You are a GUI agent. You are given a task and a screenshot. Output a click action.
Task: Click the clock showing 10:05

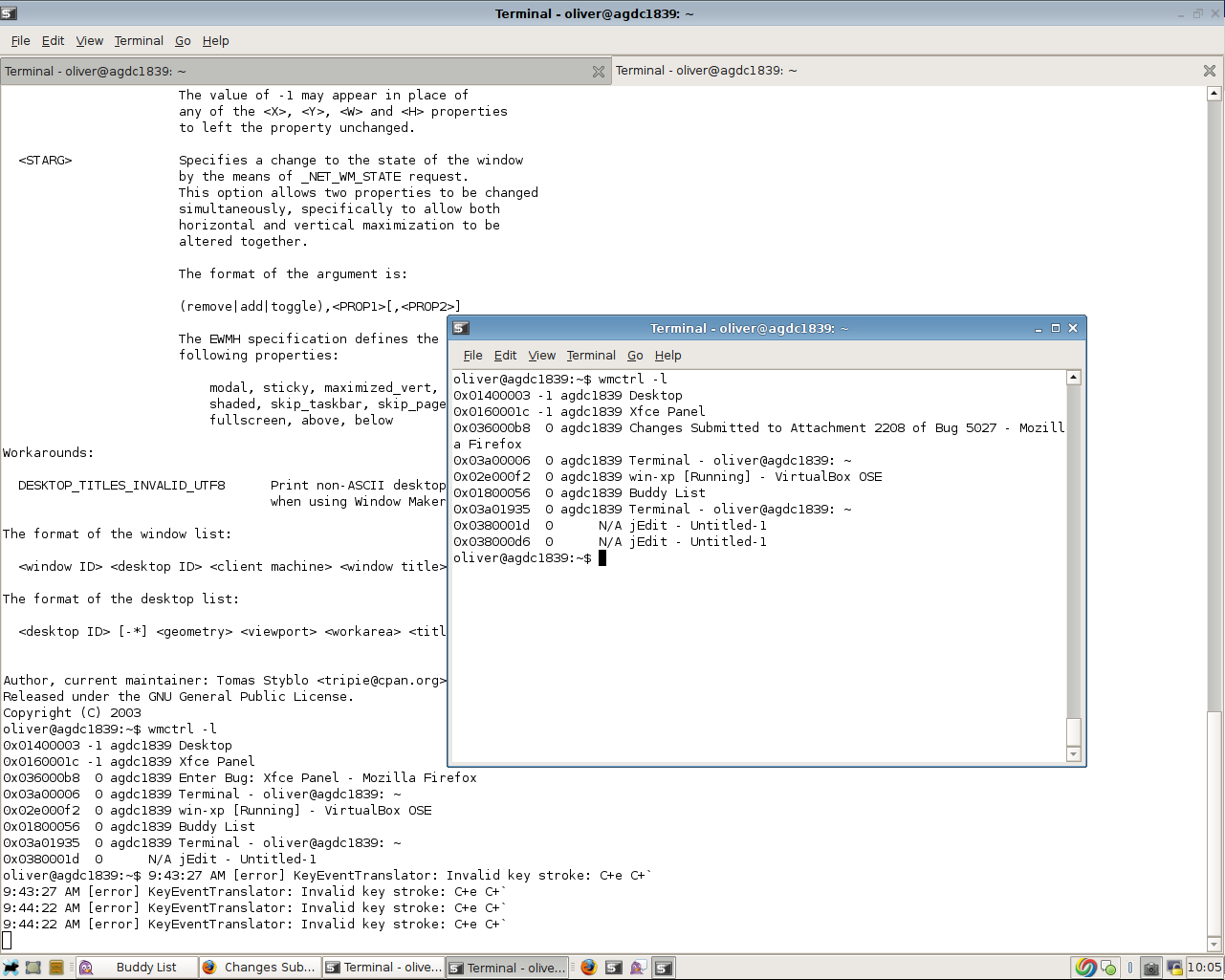(1204, 968)
